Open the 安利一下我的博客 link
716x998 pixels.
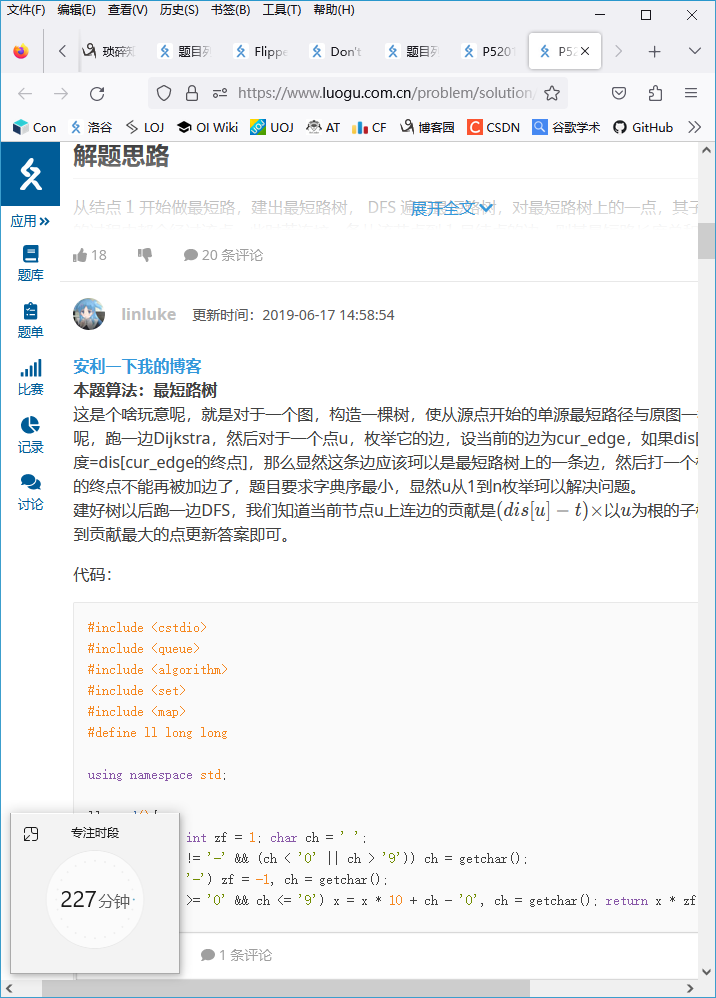(137, 366)
